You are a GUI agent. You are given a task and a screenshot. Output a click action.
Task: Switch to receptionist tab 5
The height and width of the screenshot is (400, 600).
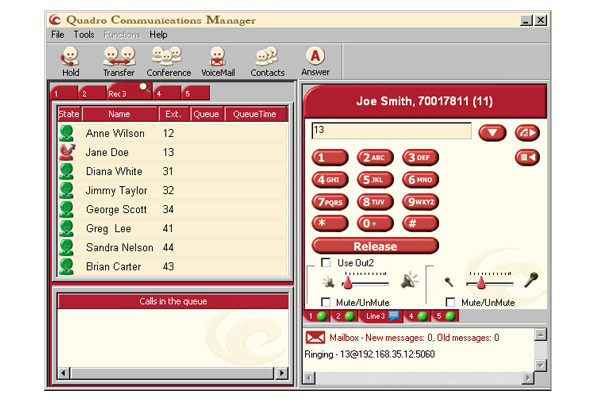coord(196,93)
